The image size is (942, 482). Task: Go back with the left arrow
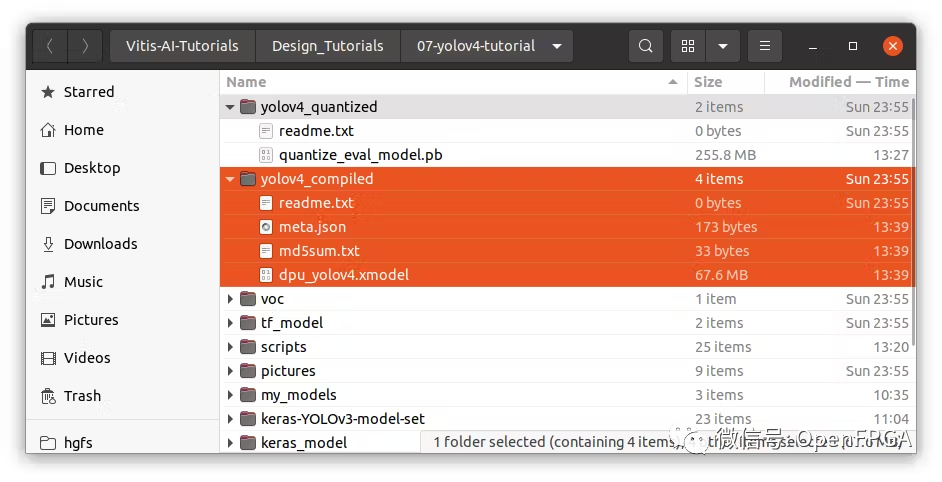click(50, 46)
